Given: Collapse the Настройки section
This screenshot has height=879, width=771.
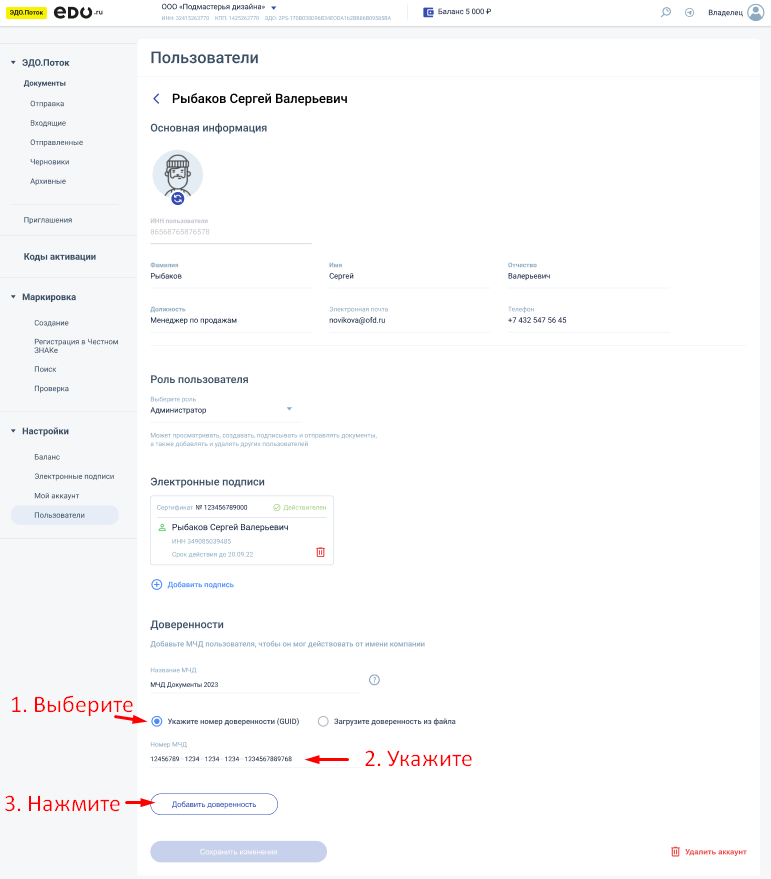Looking at the screenshot, I should click(x=13, y=431).
